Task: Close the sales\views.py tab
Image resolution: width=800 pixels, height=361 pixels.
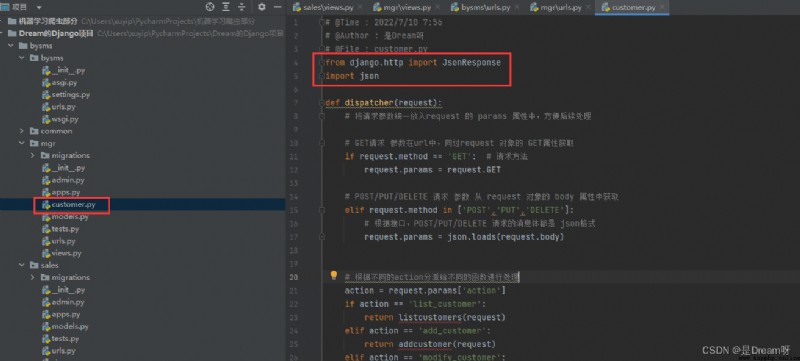Action: click(360, 8)
